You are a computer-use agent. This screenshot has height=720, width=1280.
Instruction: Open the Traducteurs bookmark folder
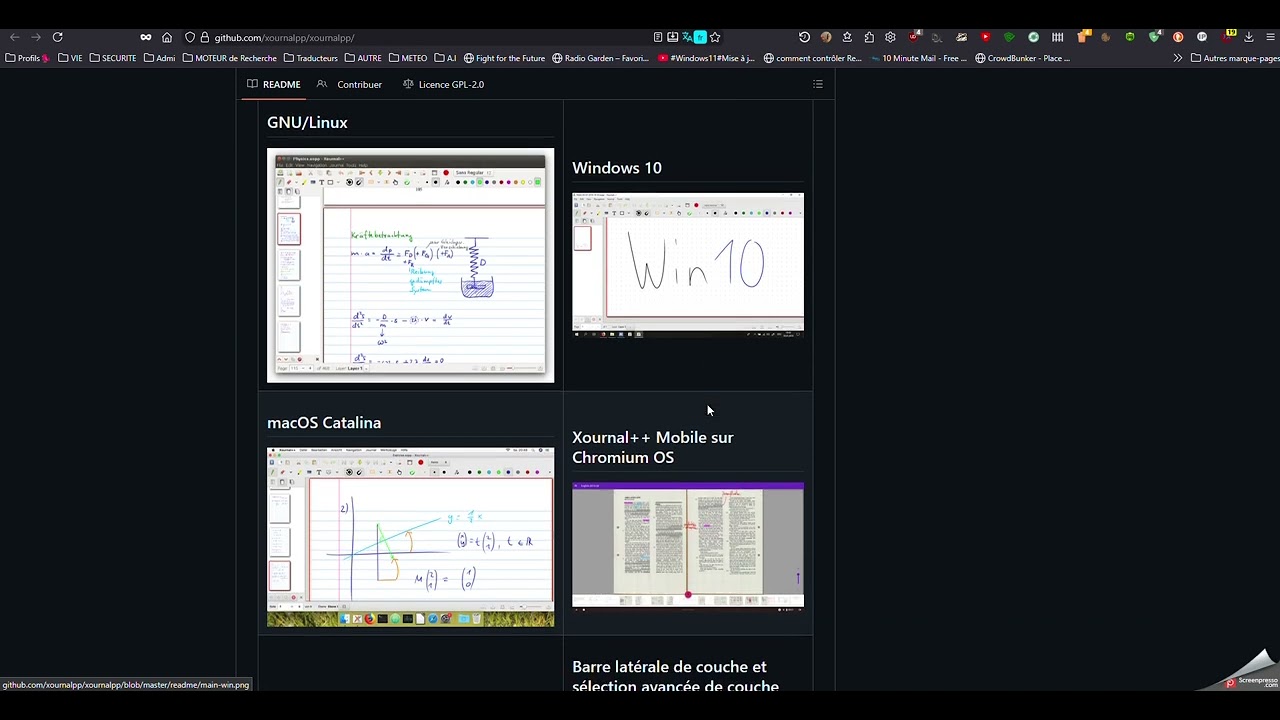coord(311,58)
